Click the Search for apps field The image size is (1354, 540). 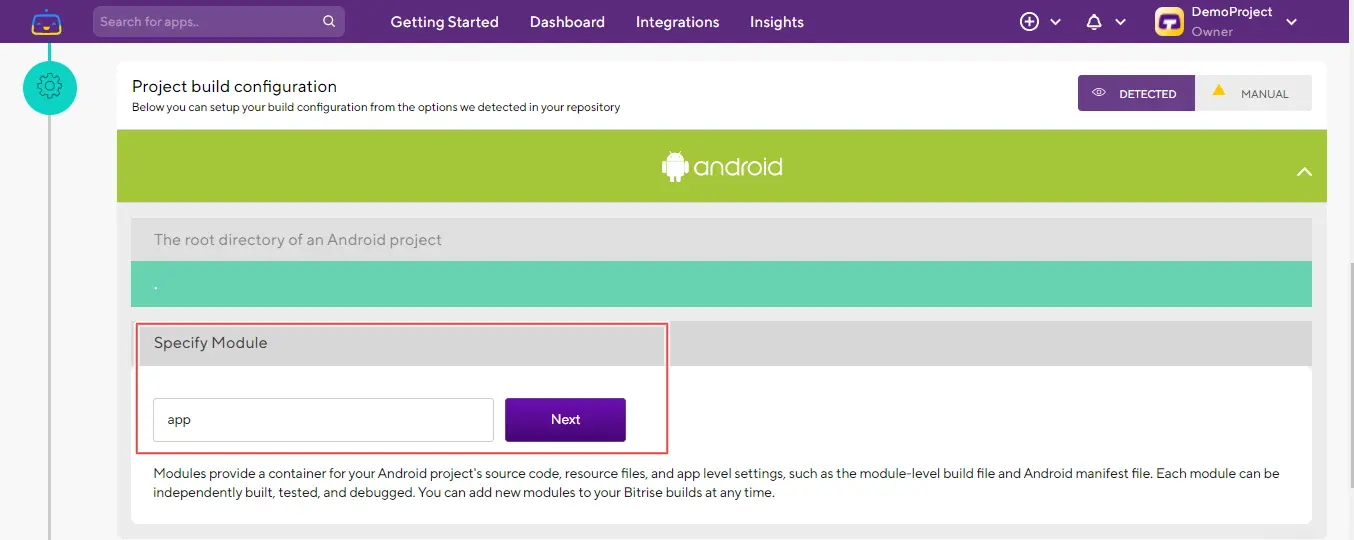208,22
